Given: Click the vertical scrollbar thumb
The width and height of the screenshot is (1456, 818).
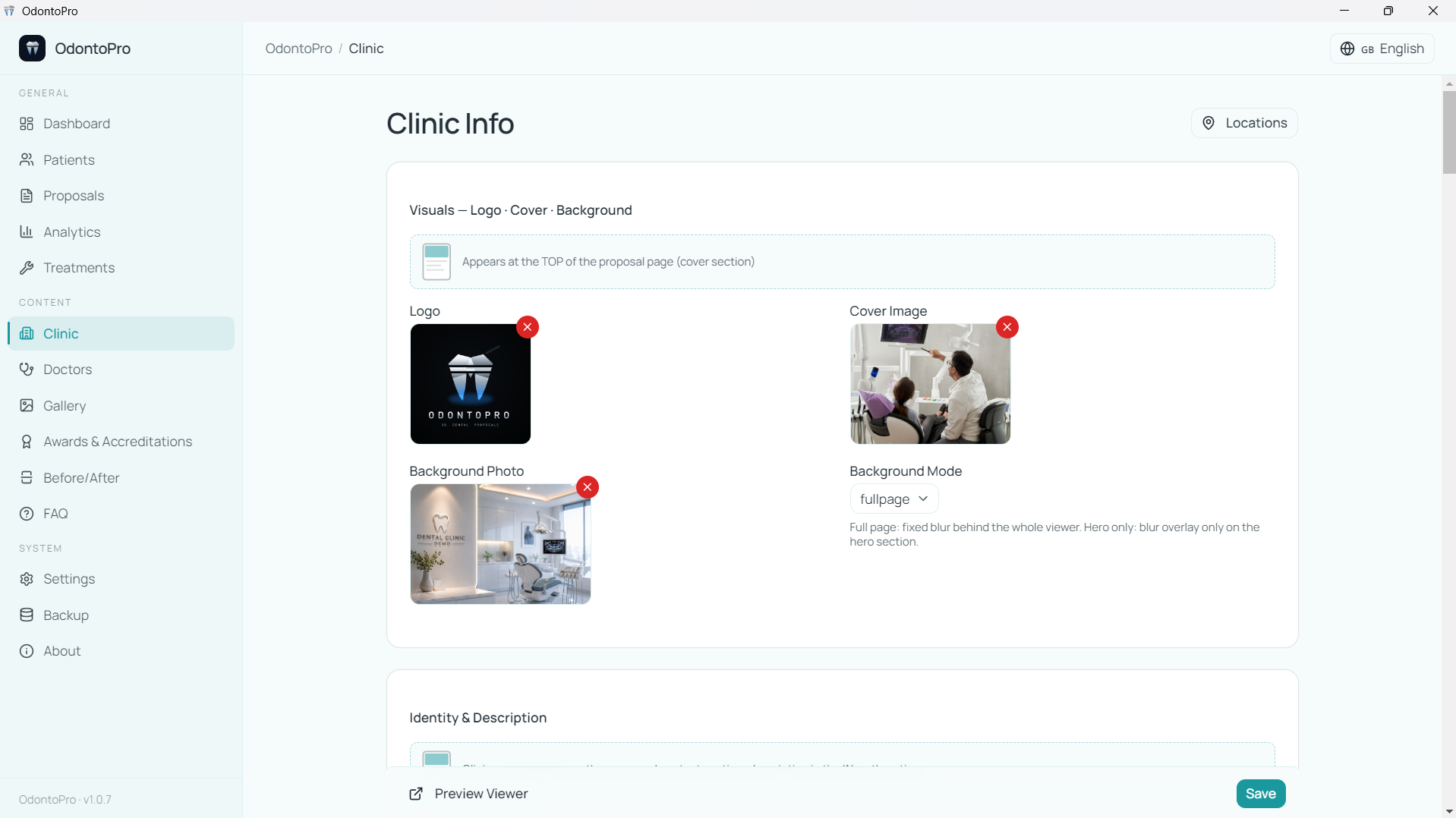Looking at the screenshot, I should (1449, 133).
